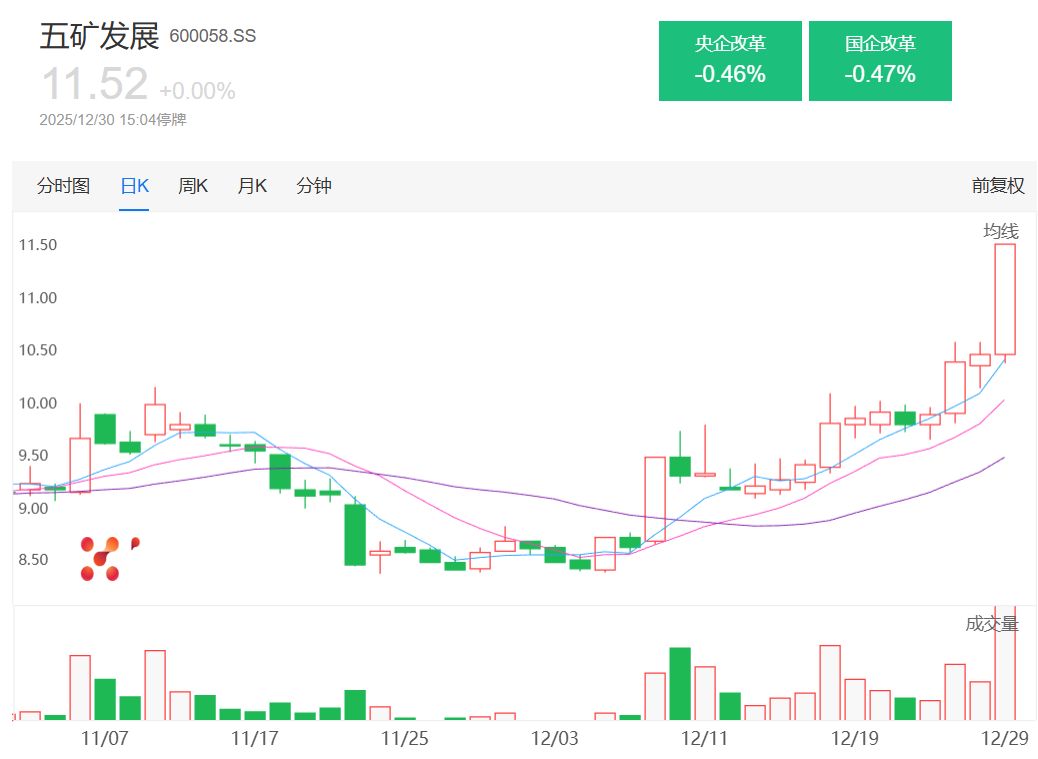Click the red dots logo watermark
This screenshot has width=1038, height=759.
click(x=107, y=558)
